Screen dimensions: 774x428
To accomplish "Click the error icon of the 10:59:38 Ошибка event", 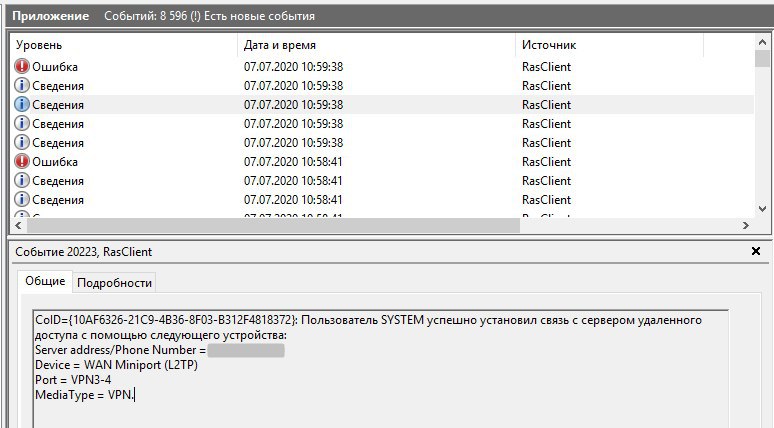I will (22, 67).
